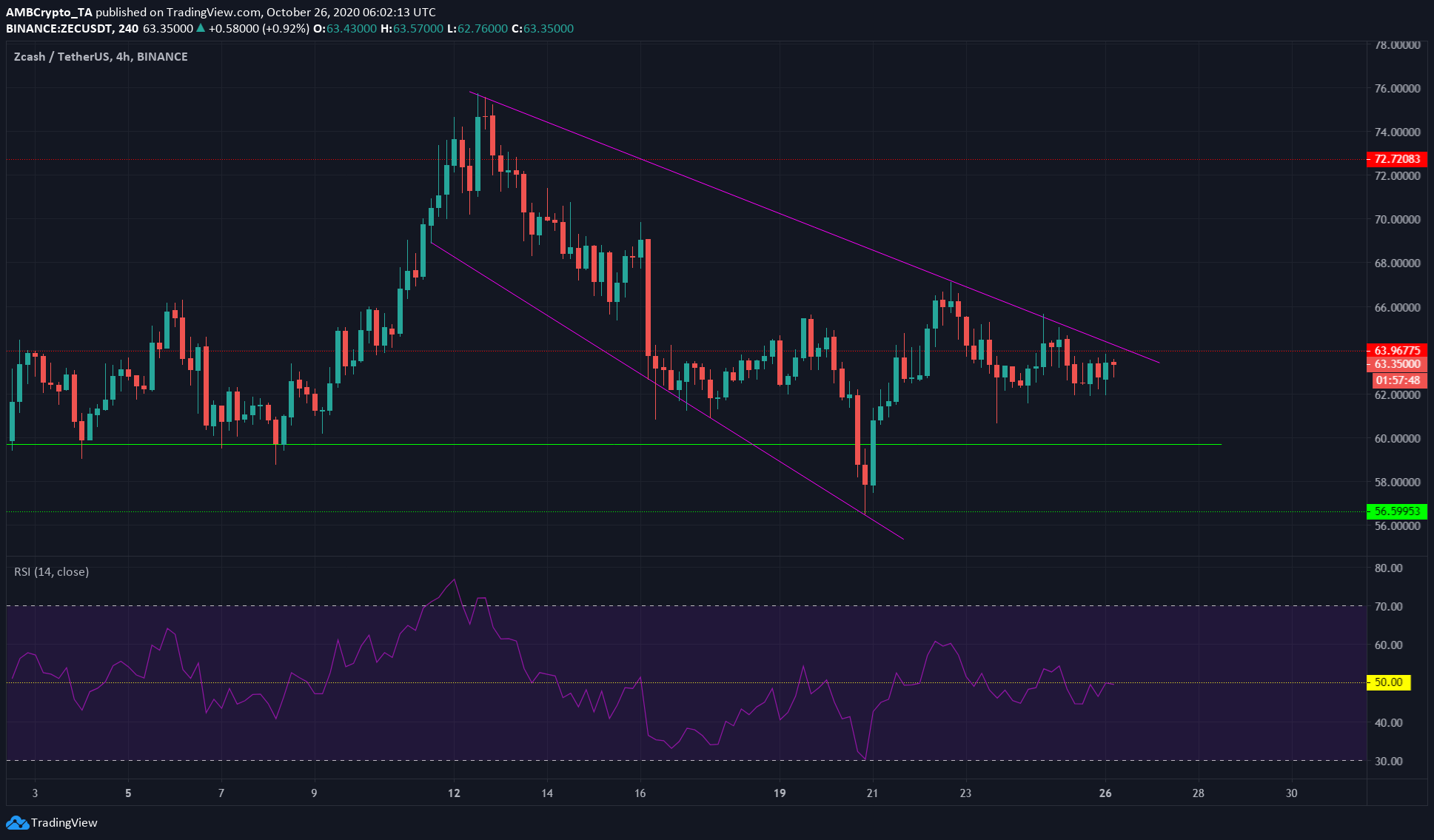Click the open value O:63.43000
This screenshot has width=1434, height=840.
pos(346,28)
